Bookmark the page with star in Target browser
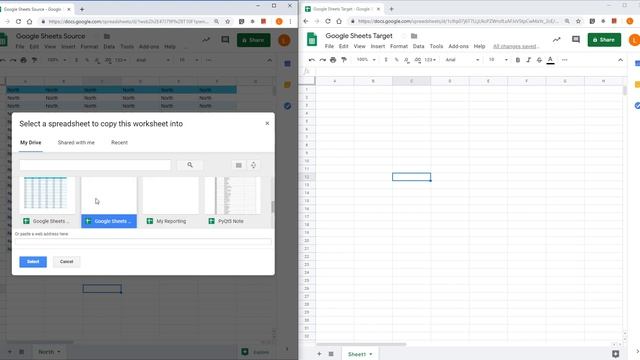This screenshot has height=360, width=640. [578, 21]
